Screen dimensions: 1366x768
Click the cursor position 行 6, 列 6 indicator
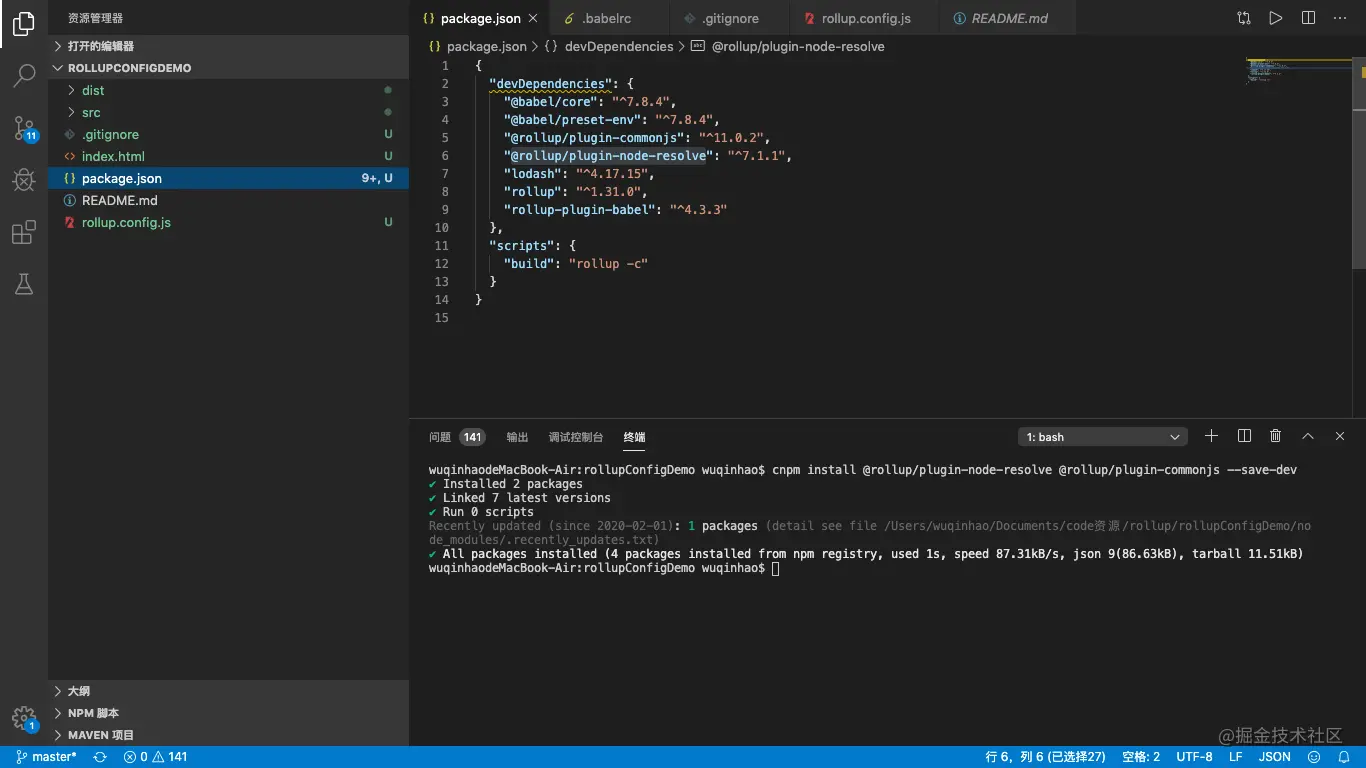(1045, 757)
